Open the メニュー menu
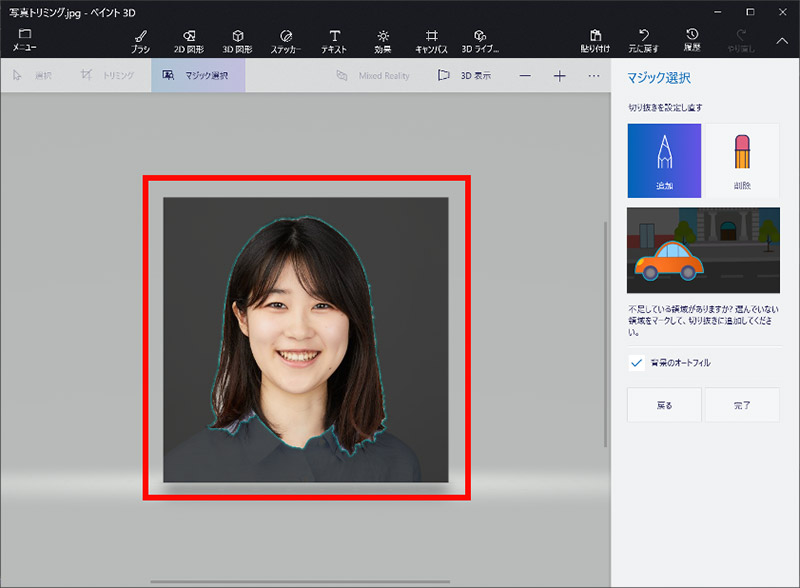The width and height of the screenshot is (800, 588). pos(25,40)
